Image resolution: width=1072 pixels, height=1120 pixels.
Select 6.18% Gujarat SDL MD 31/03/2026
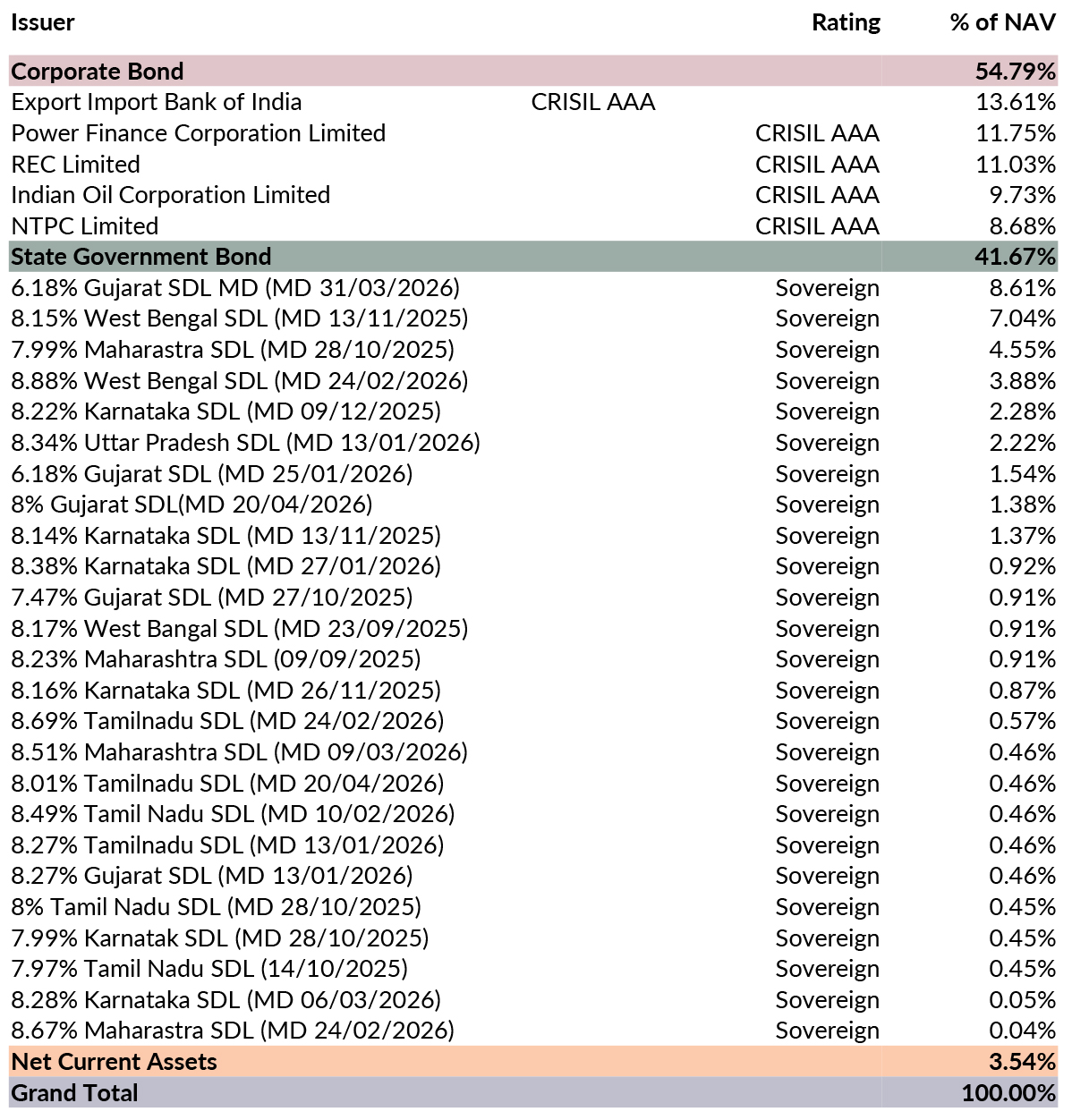[x=235, y=288]
